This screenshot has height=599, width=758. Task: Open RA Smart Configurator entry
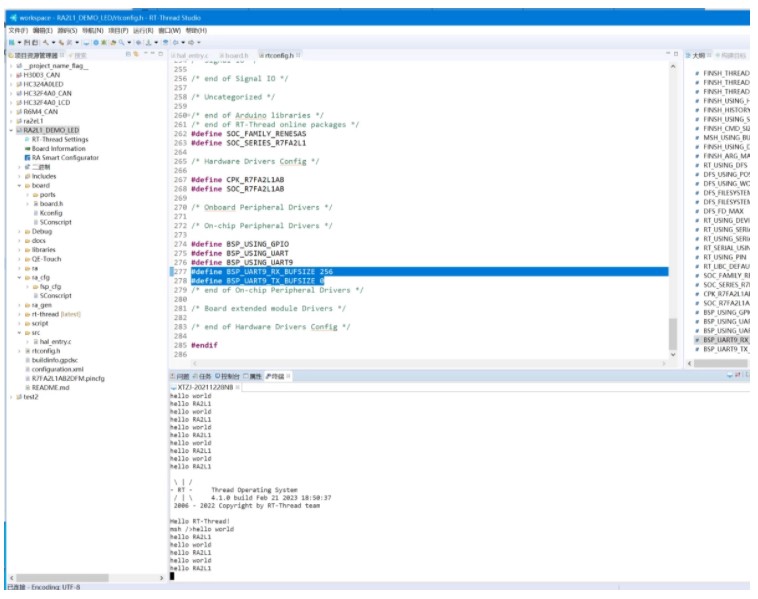[x=65, y=158]
